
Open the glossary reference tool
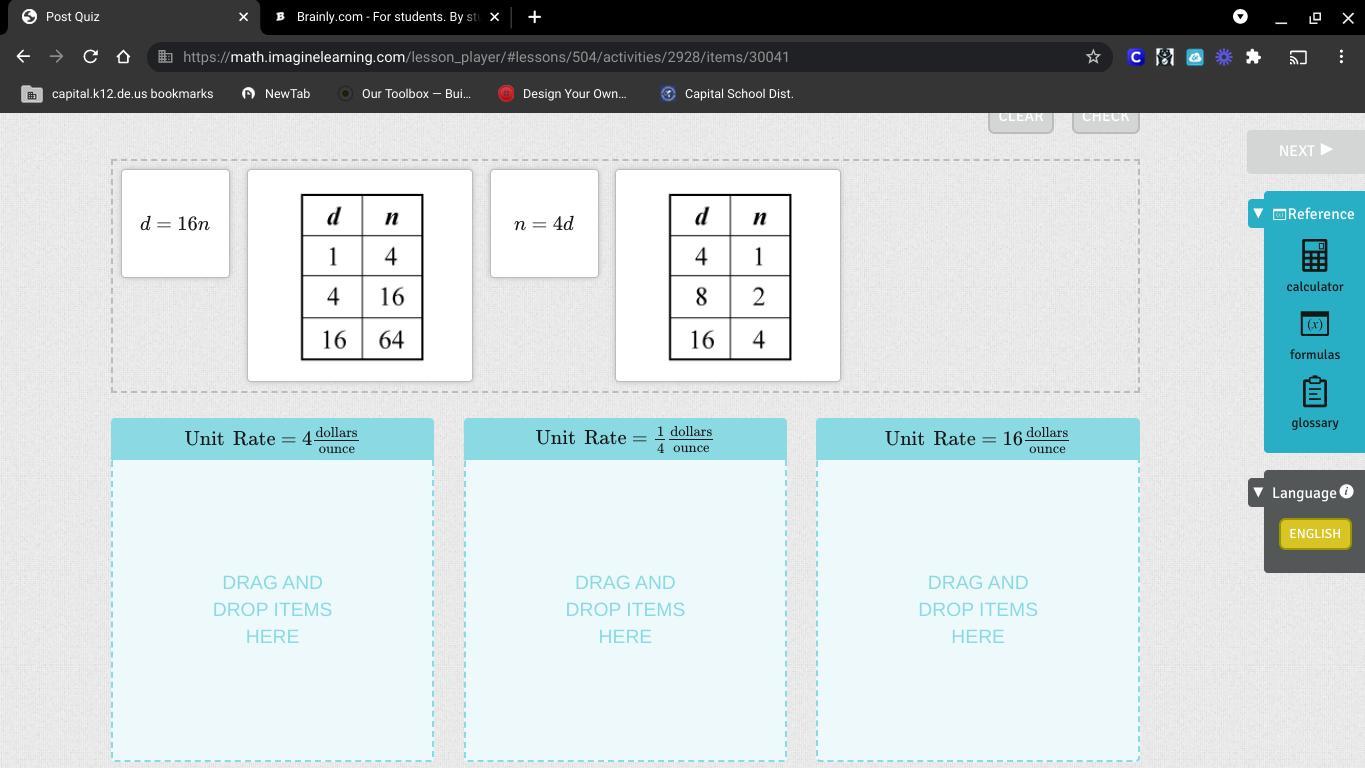(x=1314, y=403)
